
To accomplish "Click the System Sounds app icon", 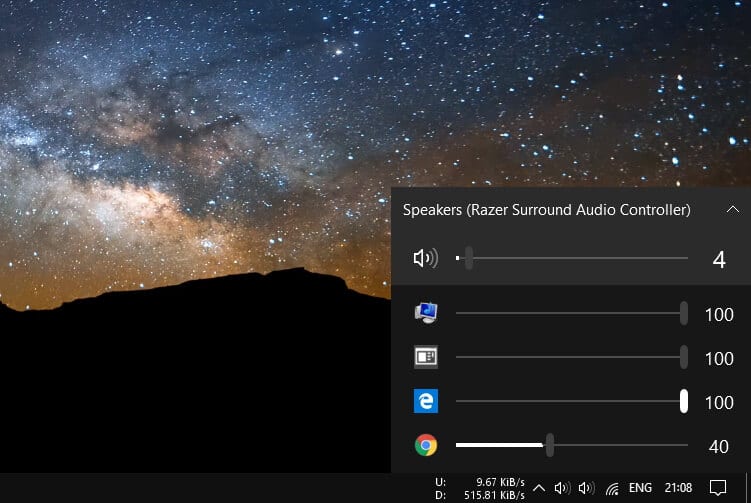I will pos(426,313).
